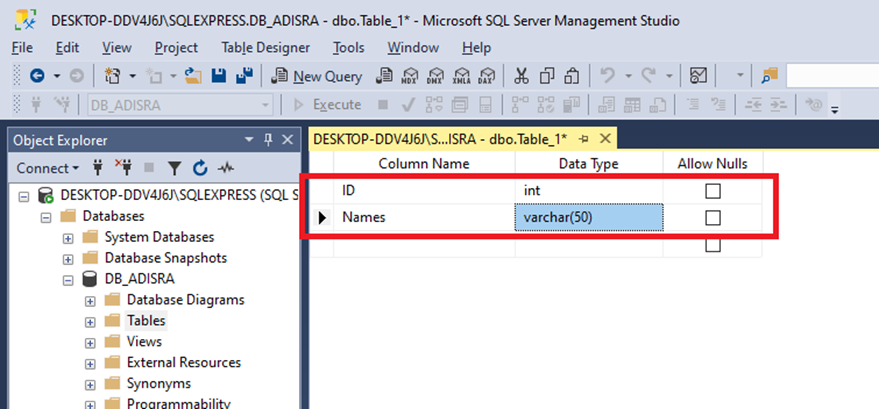Expand the Tables folder
Image resolution: width=879 pixels, height=409 pixels.
pos(90,322)
